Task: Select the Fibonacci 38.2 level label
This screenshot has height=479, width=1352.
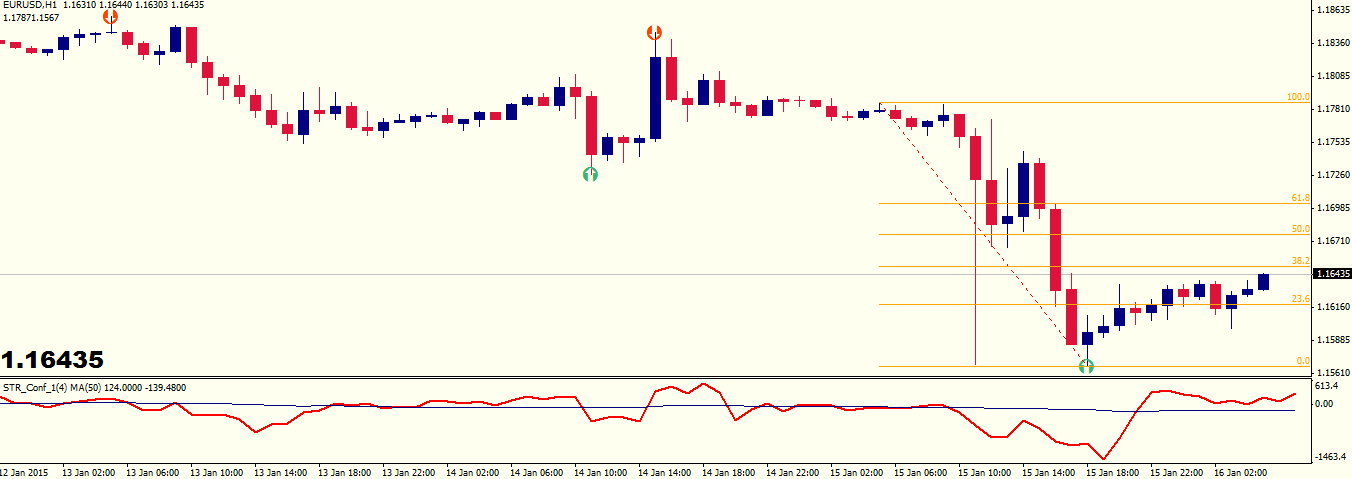Action: 1300,260
